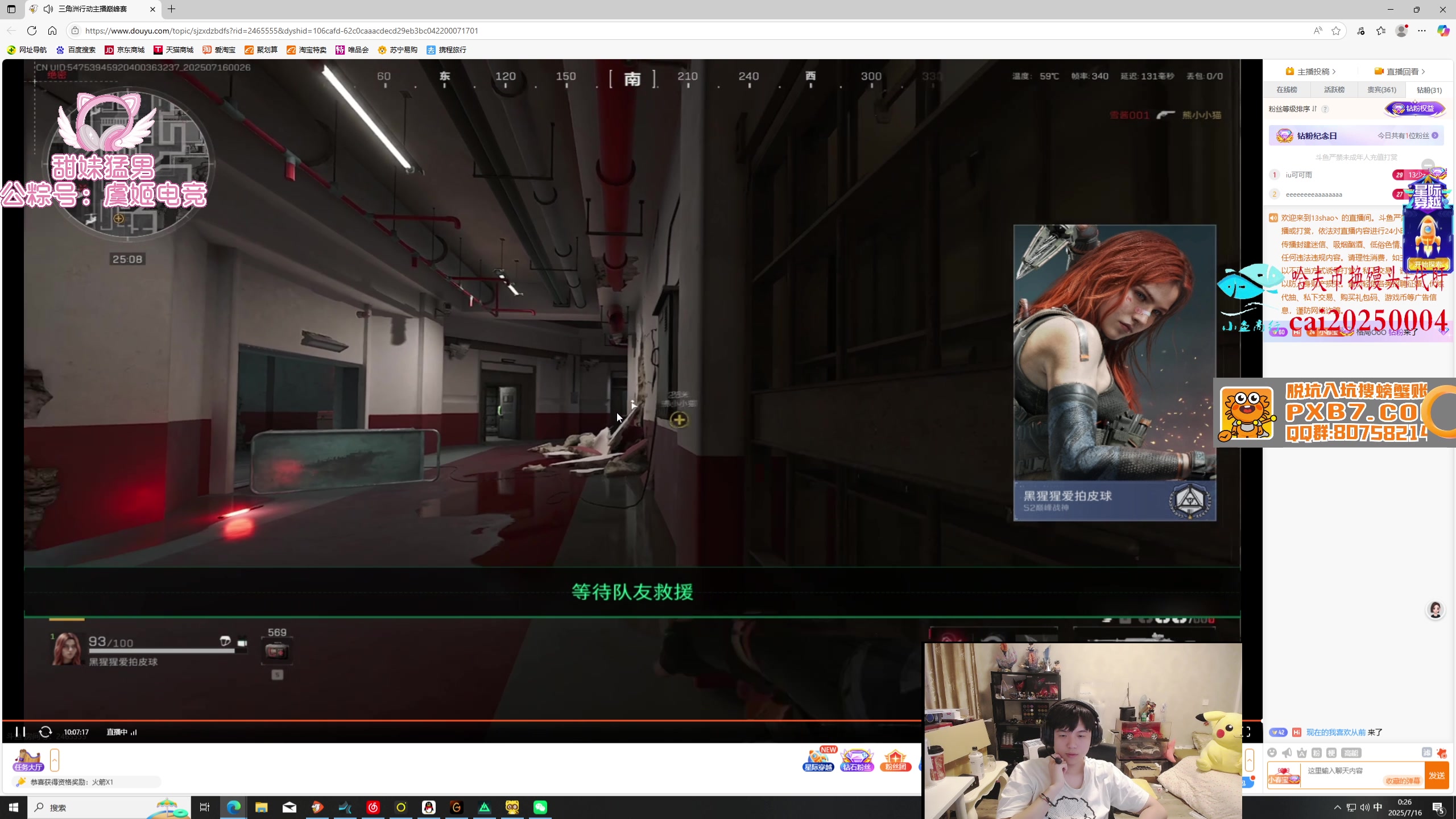Screen dimensions: 1456x819
Task: Expand the 钻粉纪念日 banner arrow
Action: coord(1435,135)
